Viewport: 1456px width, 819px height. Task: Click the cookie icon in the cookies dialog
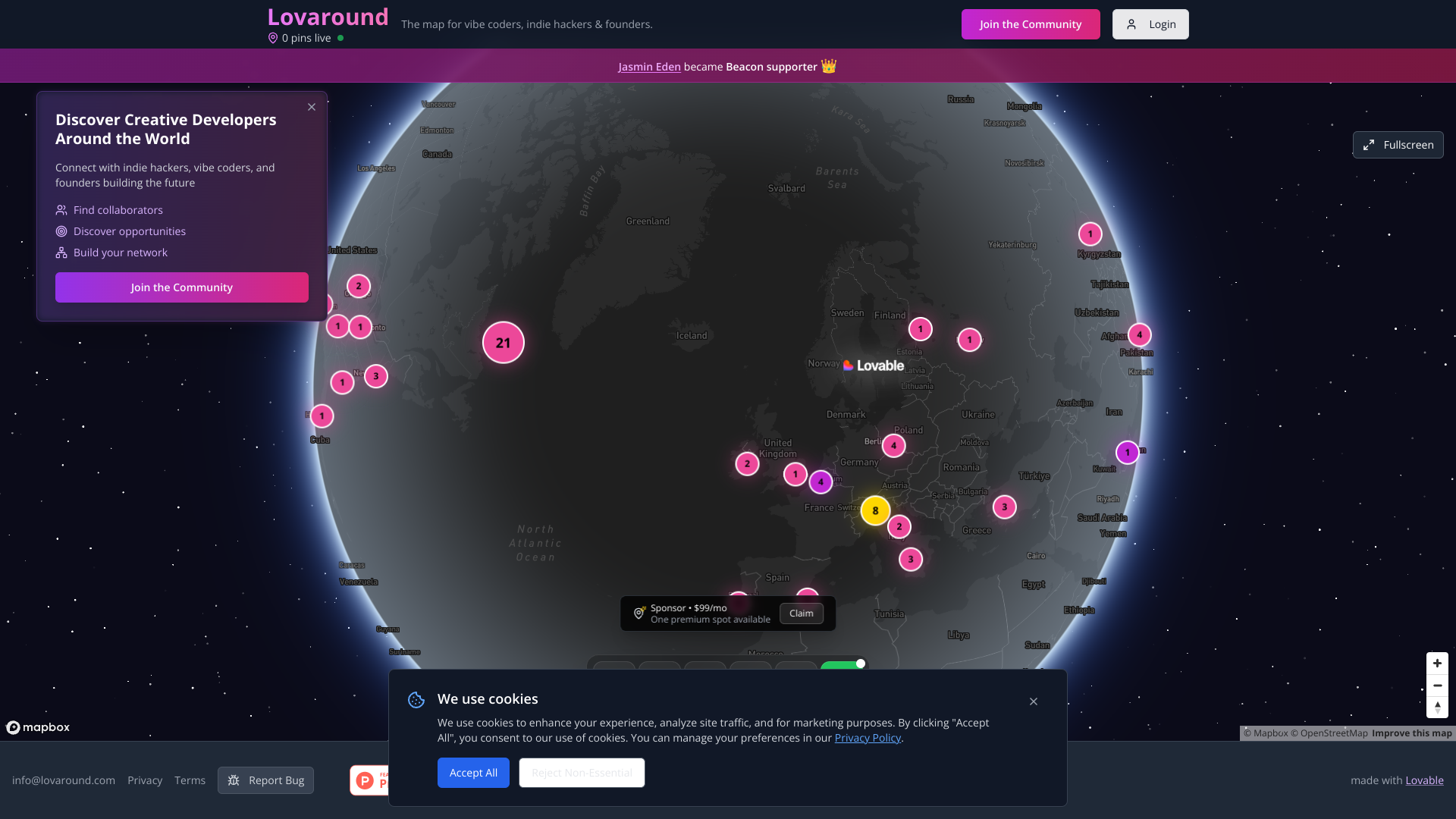point(416,700)
